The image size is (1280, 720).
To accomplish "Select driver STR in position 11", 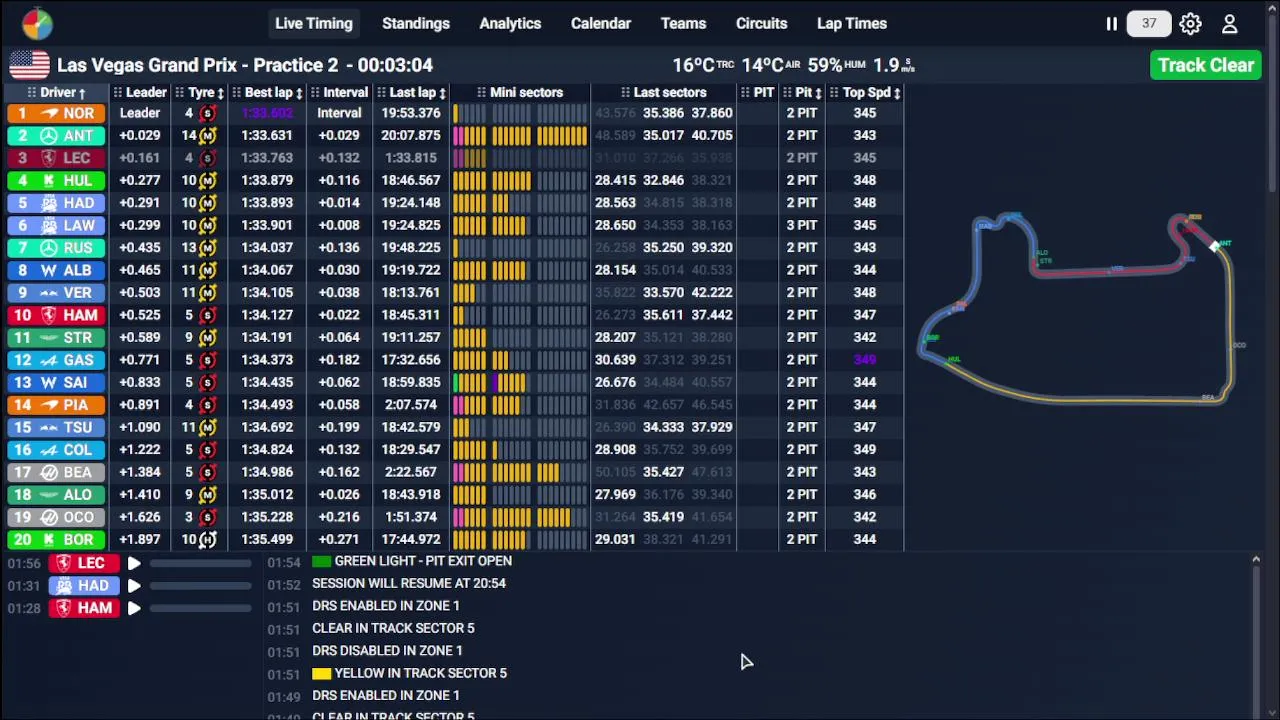I will click(57, 337).
